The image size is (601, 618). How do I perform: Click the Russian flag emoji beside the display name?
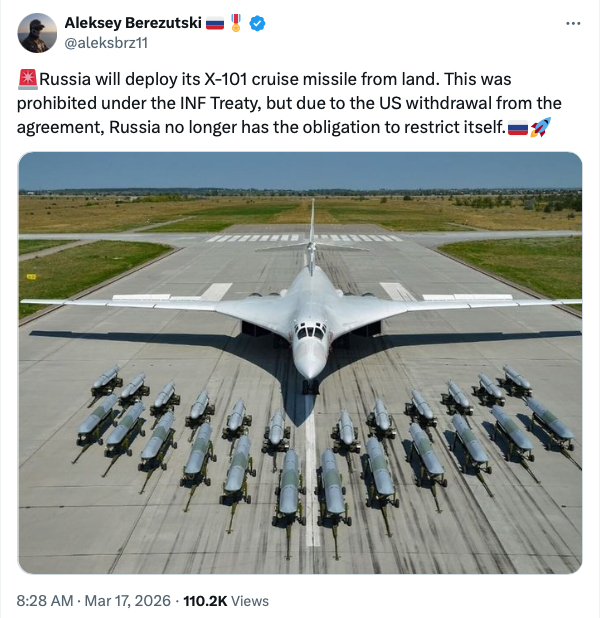[214, 23]
